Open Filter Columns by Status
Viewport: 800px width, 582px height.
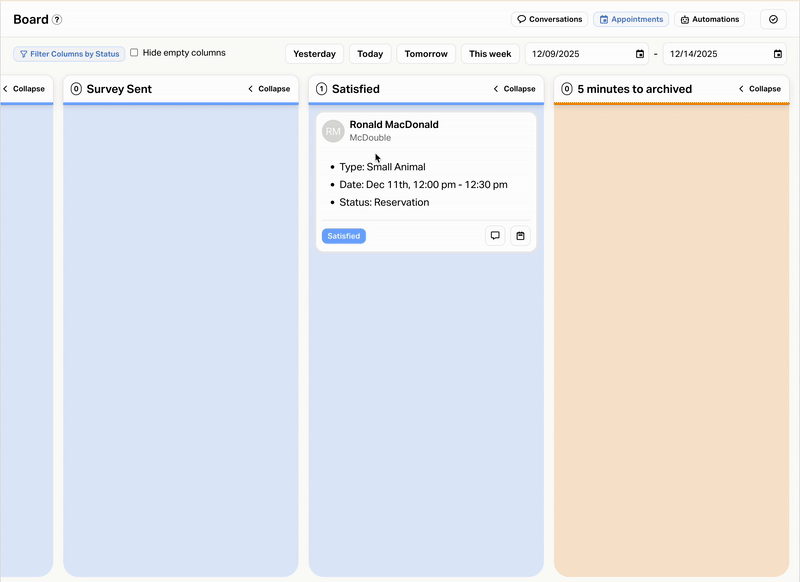click(69, 54)
